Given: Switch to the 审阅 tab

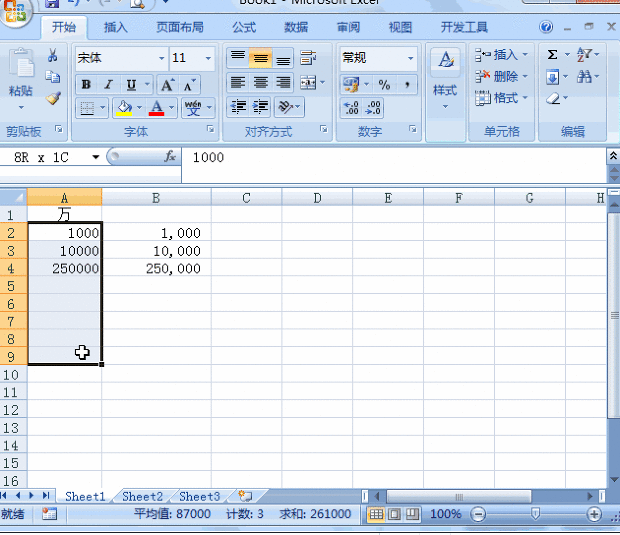Looking at the screenshot, I should 348,27.
